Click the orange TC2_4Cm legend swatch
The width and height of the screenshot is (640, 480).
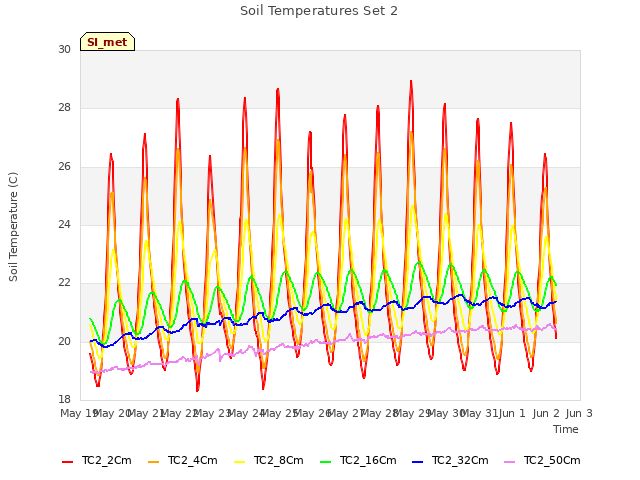[153, 462]
